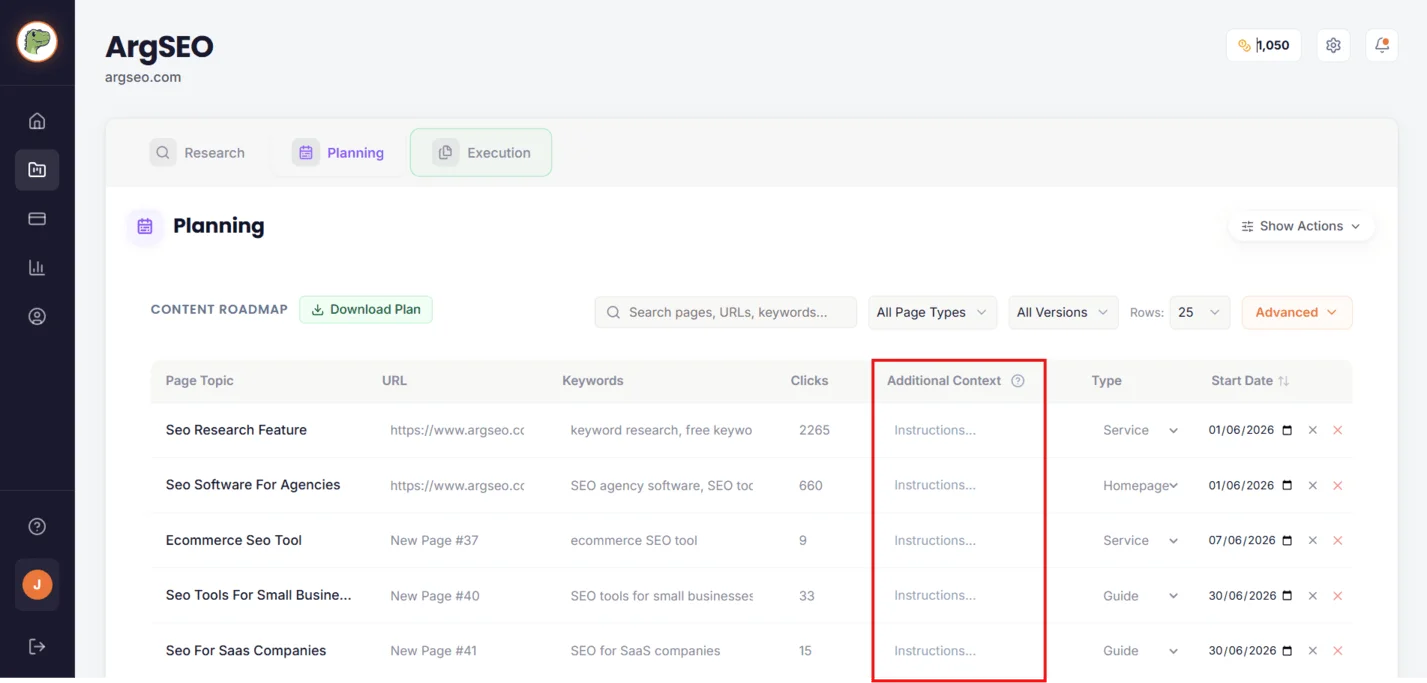Open Guide type dropdown for Seo For Saas Companies

click(x=1140, y=650)
